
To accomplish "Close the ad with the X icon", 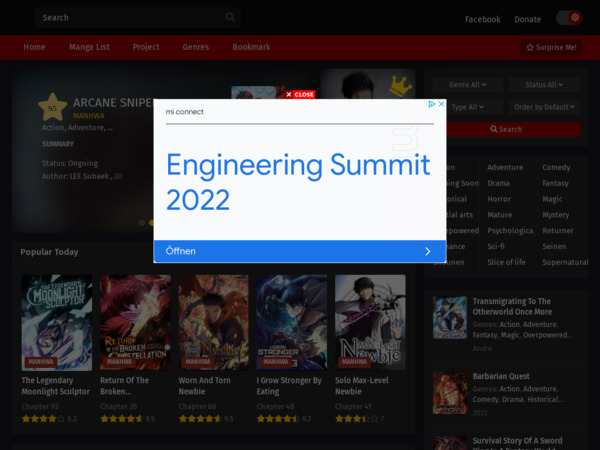I will pos(441,104).
